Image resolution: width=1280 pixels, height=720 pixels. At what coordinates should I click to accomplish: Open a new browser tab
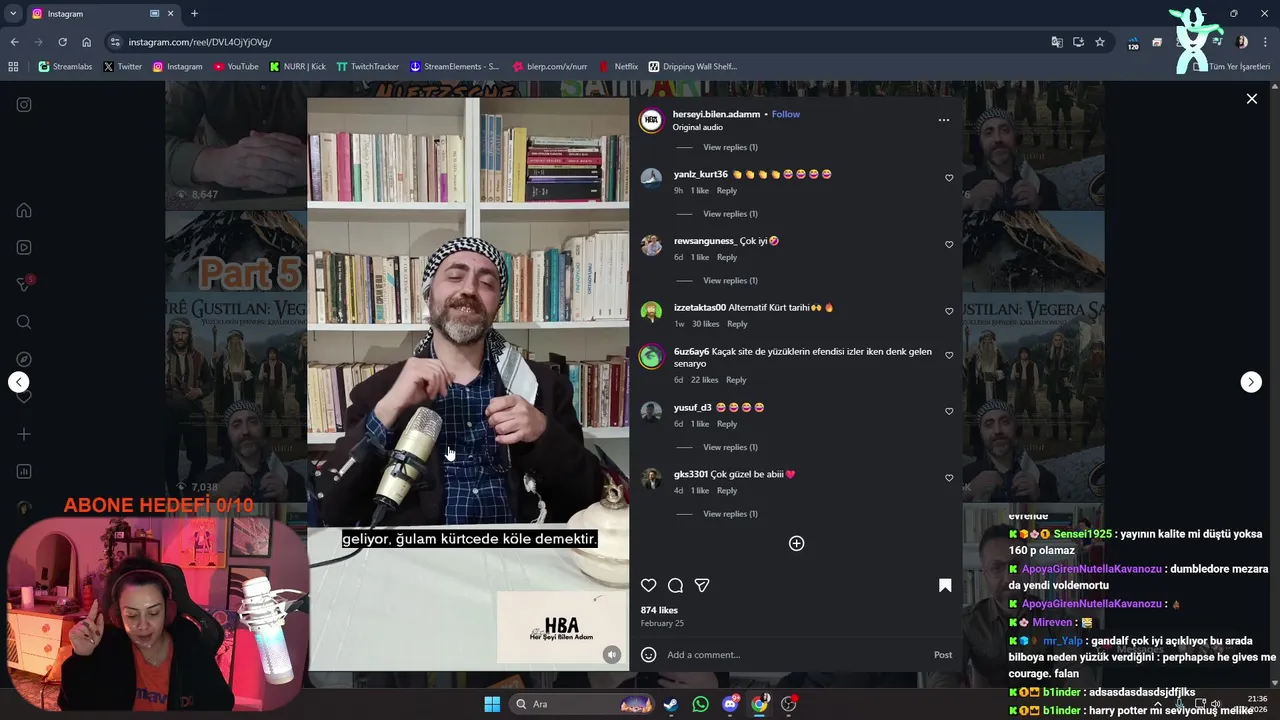point(194,13)
